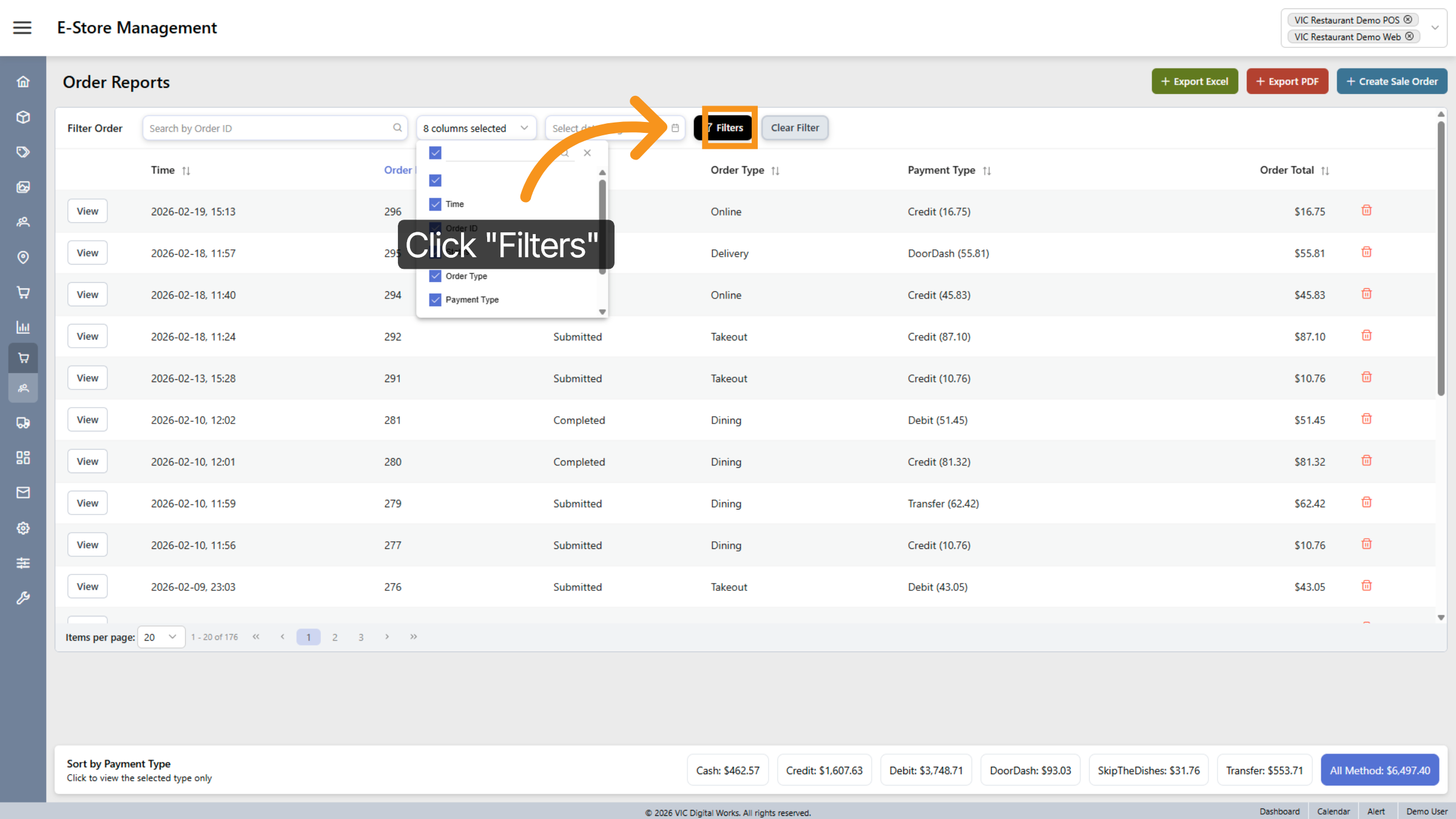Expand the store selector chevron at top right
1456x819 pixels.
[1435, 27]
